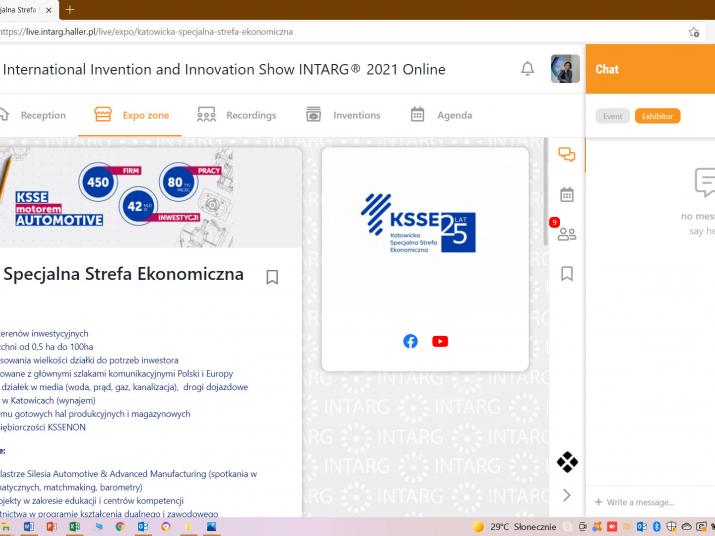Open the exhibitor's YouTube channel
The width and height of the screenshot is (715, 536).
[x=440, y=341]
